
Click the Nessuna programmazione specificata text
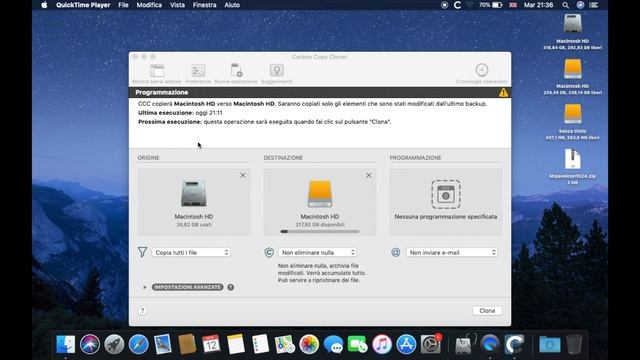pos(446,217)
